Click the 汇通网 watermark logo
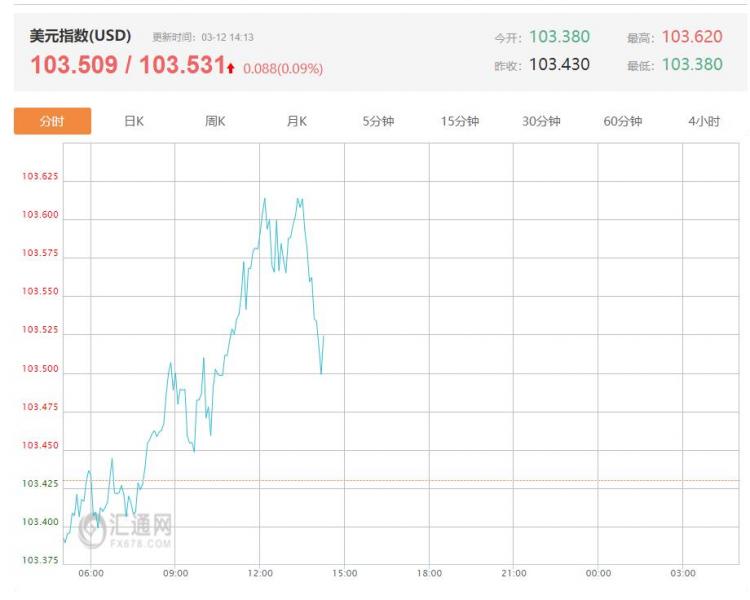750x600 pixels. 126,529
